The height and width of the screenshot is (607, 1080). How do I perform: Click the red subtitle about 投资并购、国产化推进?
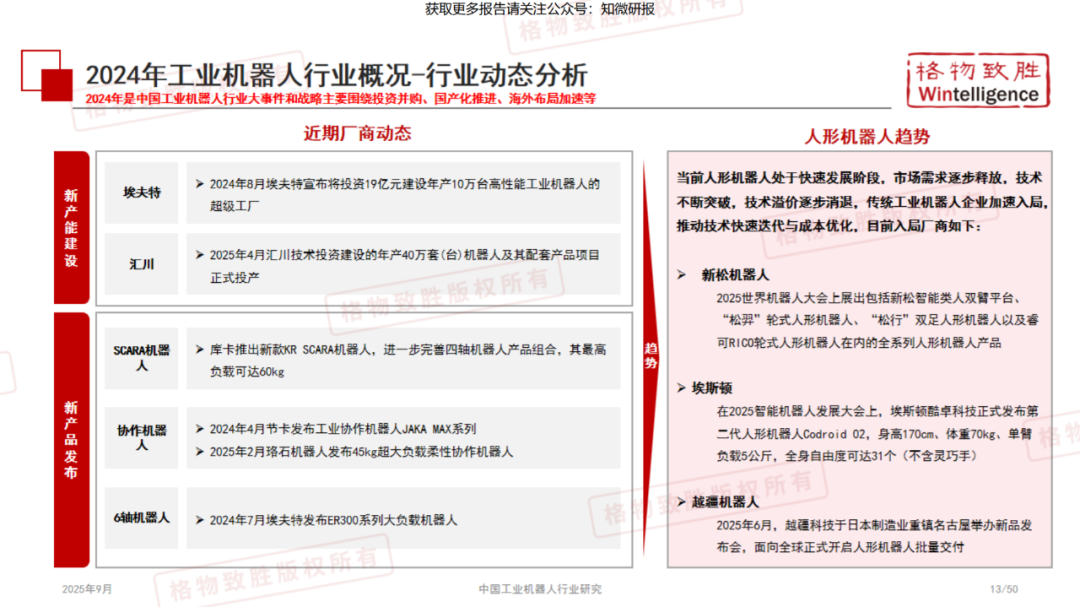click(340, 99)
